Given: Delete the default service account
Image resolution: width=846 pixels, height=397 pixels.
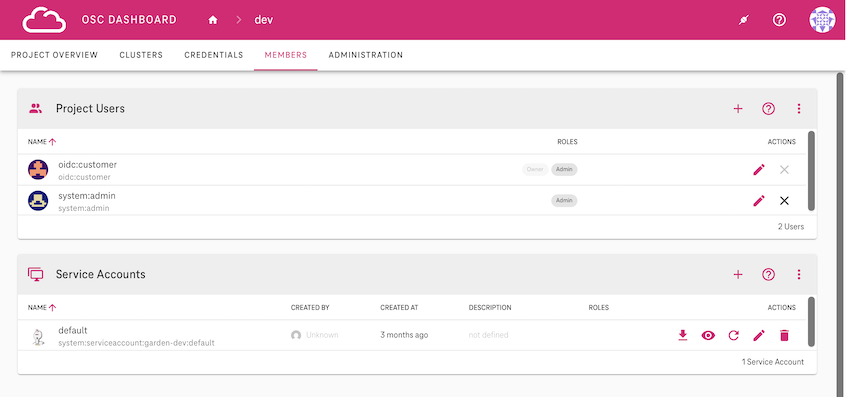Looking at the screenshot, I should click(x=784, y=336).
